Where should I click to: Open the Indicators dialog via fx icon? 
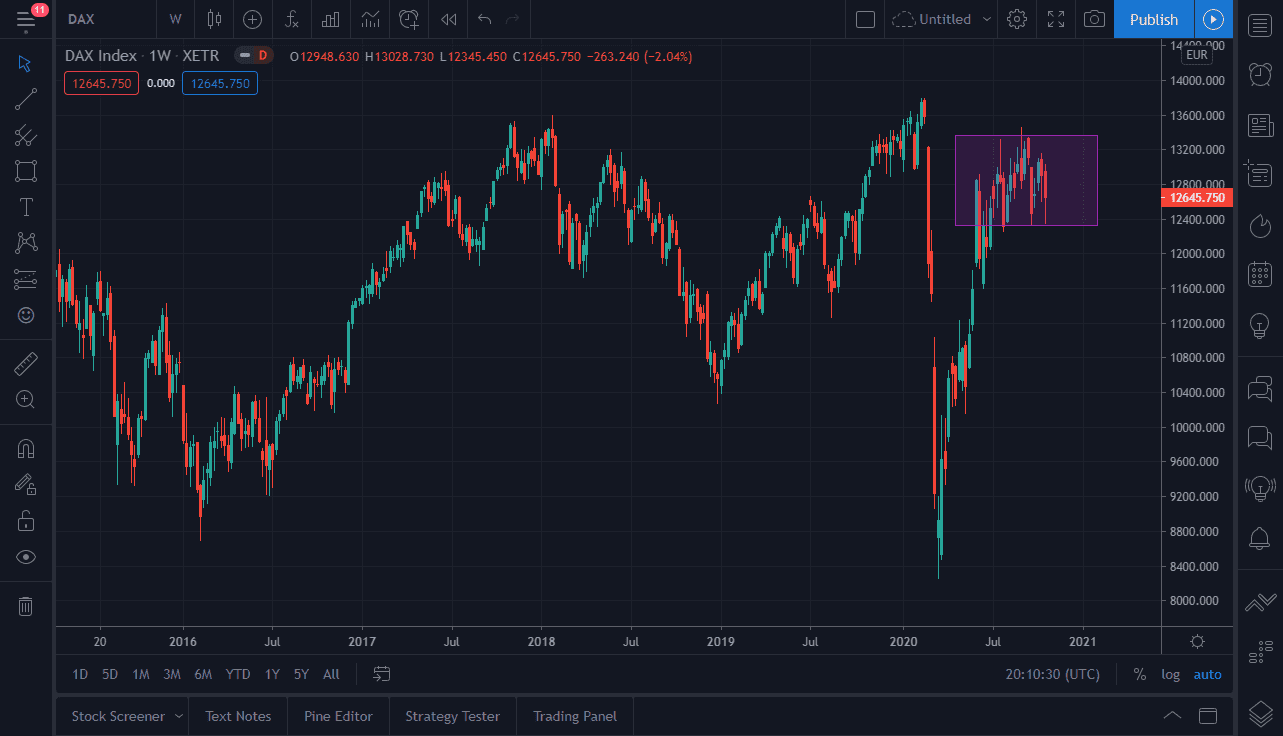click(x=291, y=19)
